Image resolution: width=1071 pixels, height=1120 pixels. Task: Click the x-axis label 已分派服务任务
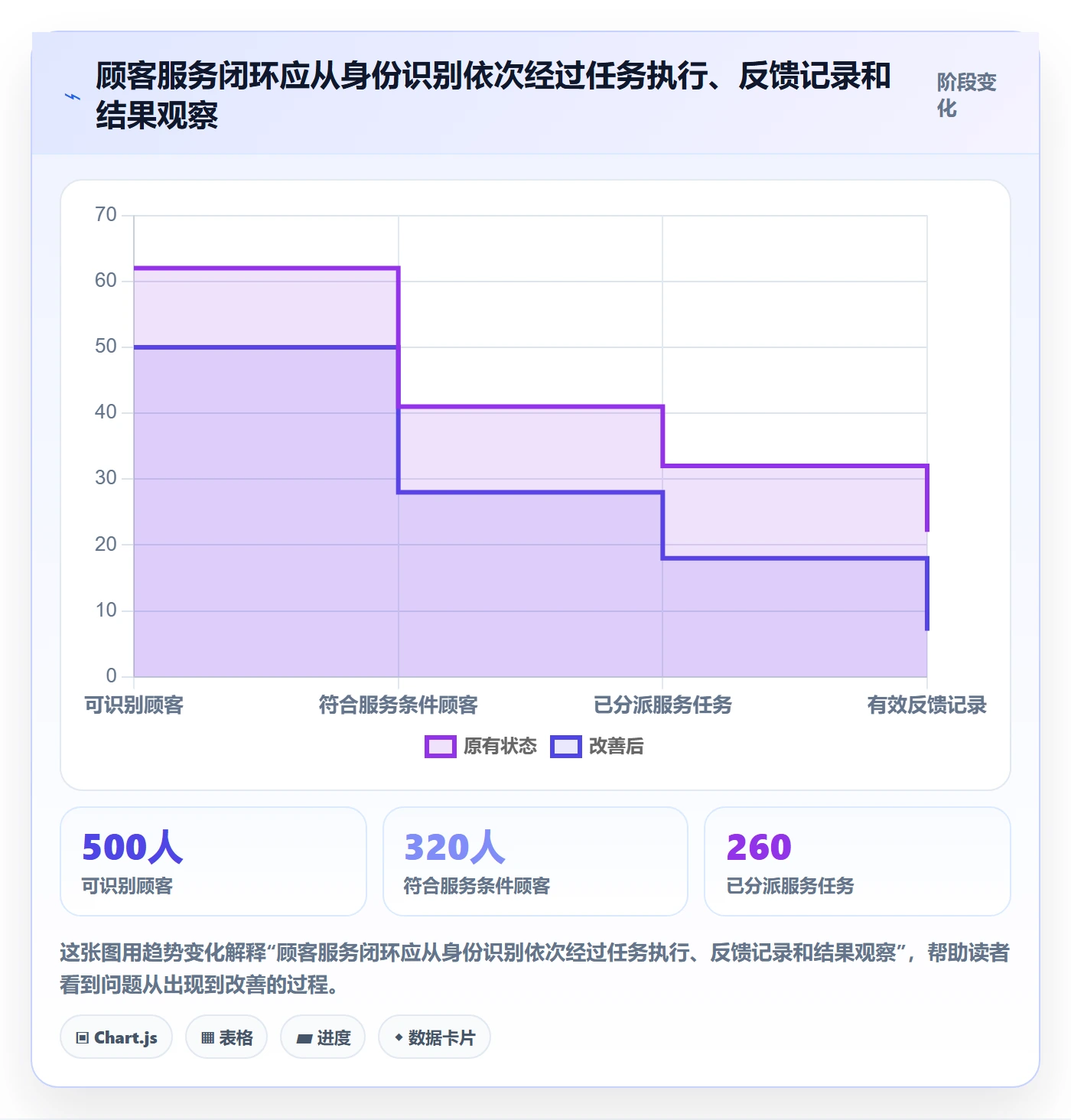[662, 705]
